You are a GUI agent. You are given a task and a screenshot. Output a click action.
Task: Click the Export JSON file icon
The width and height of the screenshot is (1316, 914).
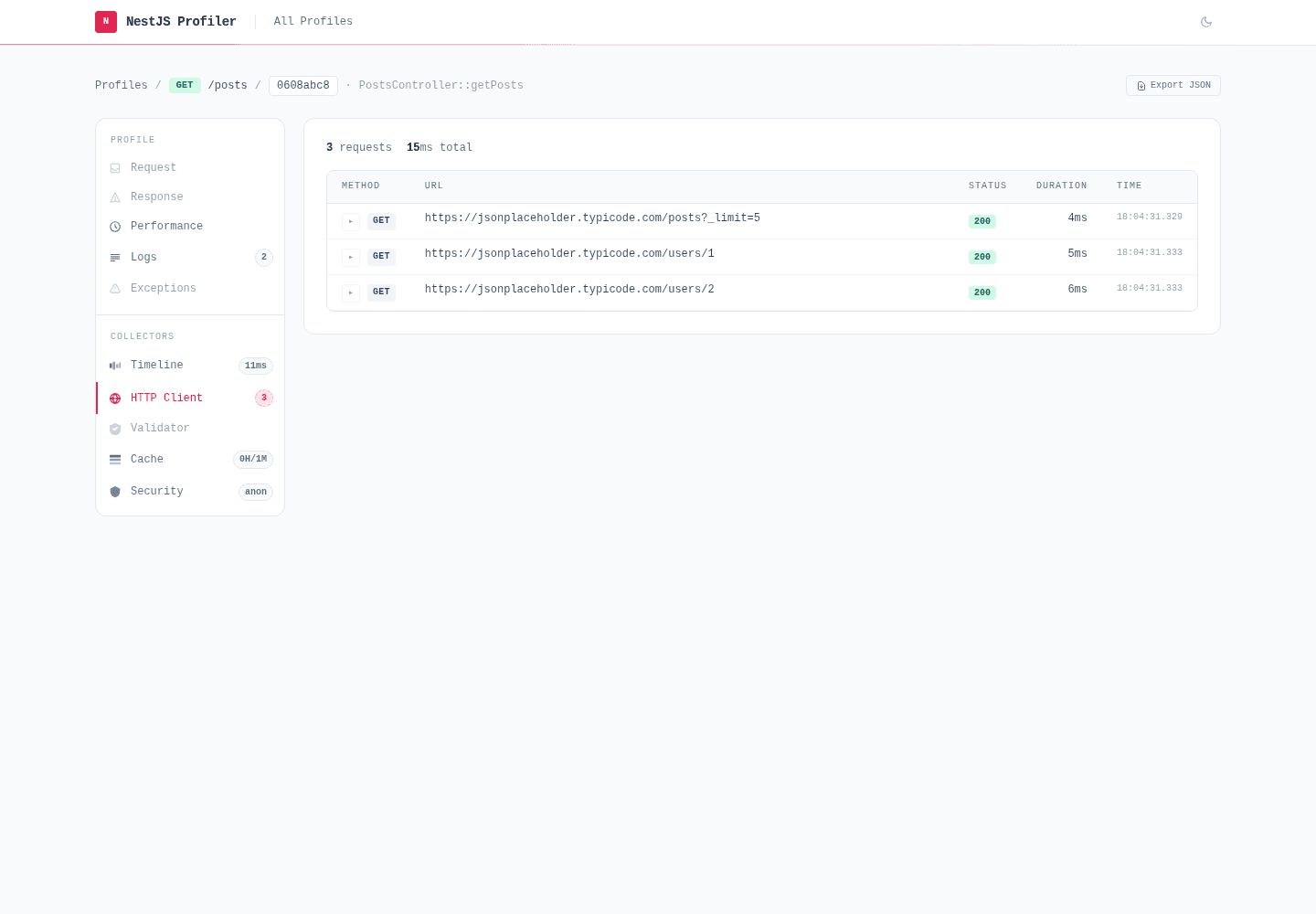pyautogui.click(x=1141, y=86)
